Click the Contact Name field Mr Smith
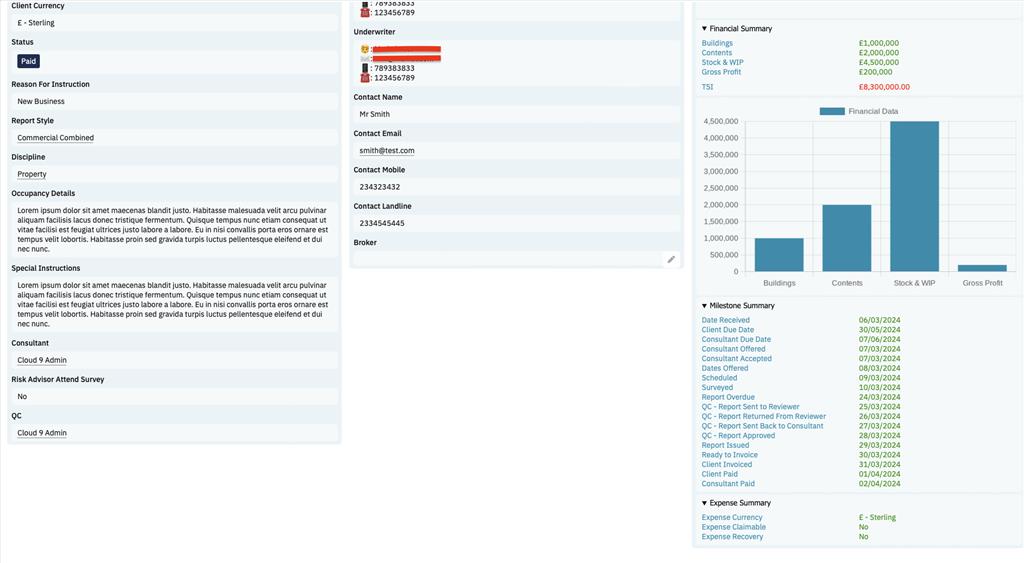The width and height of the screenshot is (1024, 563). pos(515,114)
